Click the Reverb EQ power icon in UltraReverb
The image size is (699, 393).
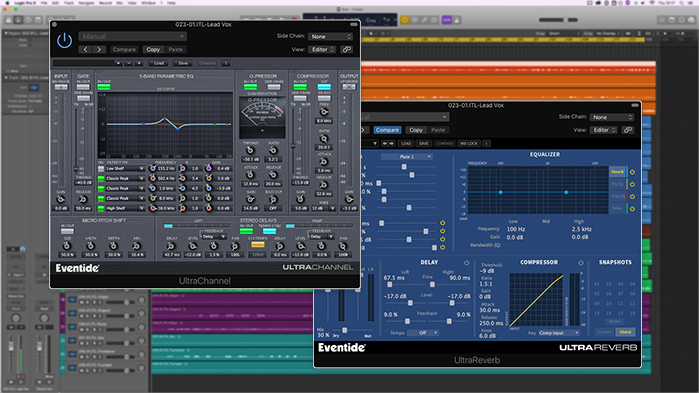633,172
